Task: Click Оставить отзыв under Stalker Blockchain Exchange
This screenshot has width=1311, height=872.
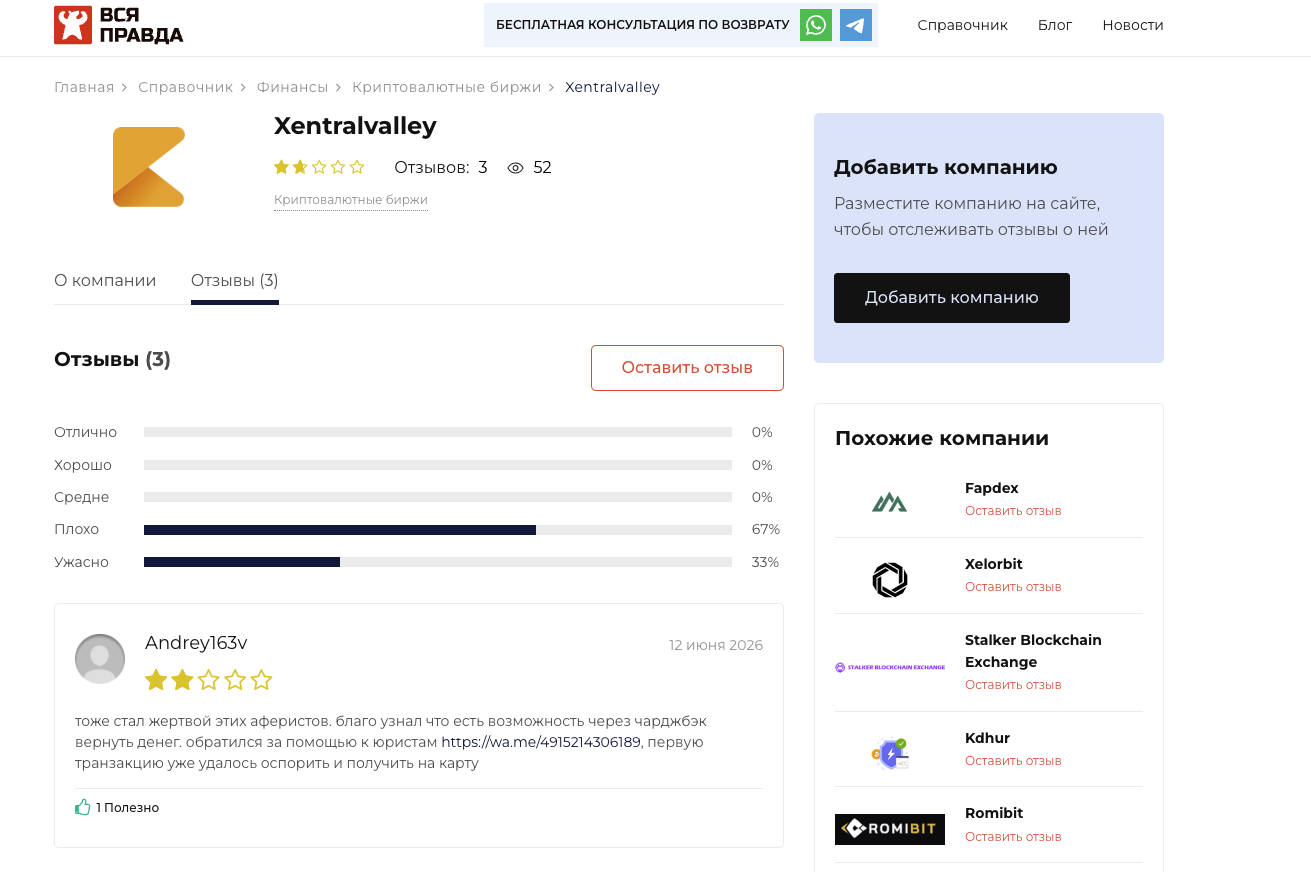Action: coord(1013,685)
